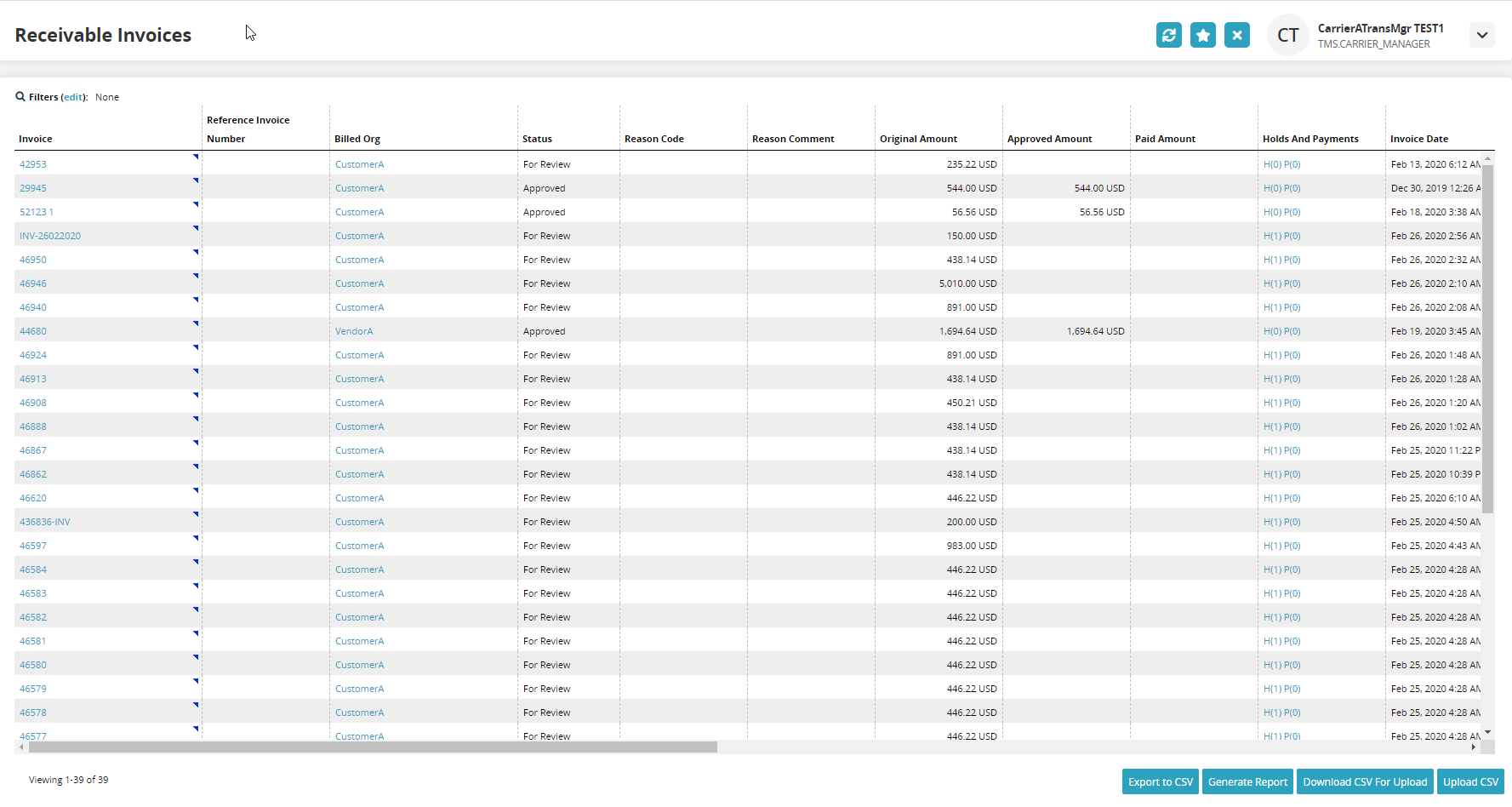Screen dimensions: 1512x807
Task: Add page to favorites with star icon
Action: click(1202, 35)
